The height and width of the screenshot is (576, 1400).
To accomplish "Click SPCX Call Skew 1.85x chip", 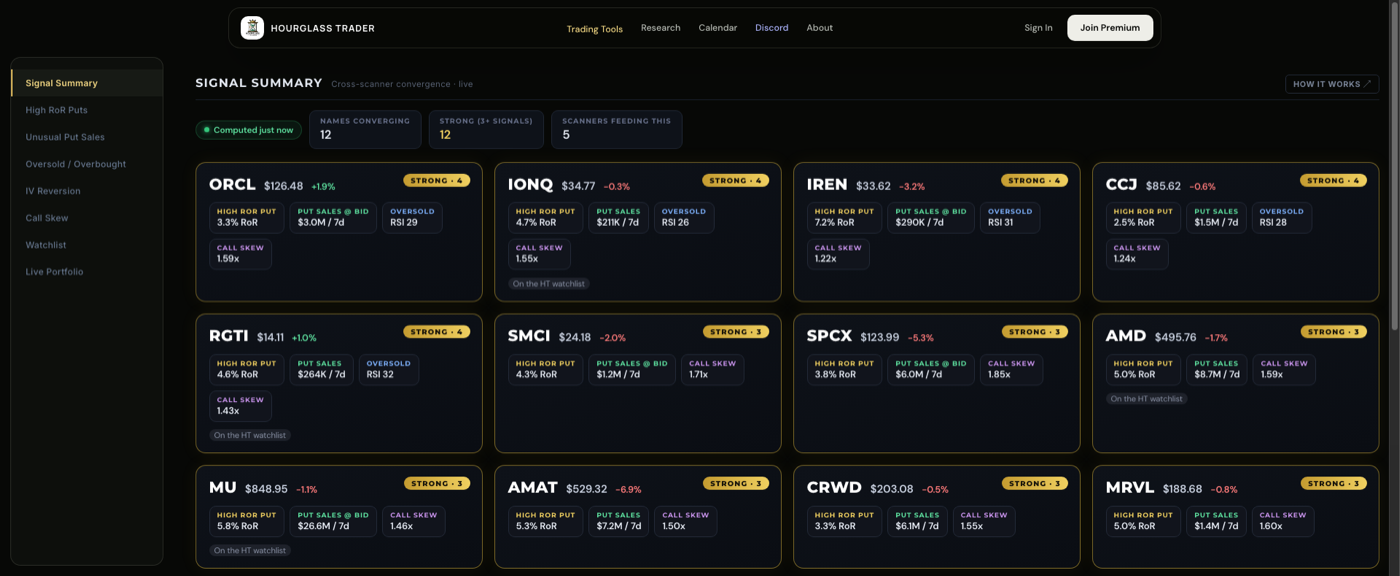I will (1012, 370).
